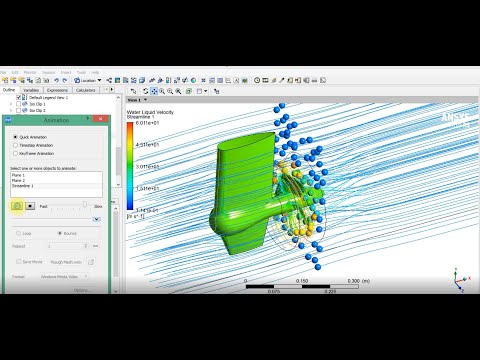The image size is (480, 360).
Task: Expand the Iso Clip 1 tree node
Action: (11, 104)
